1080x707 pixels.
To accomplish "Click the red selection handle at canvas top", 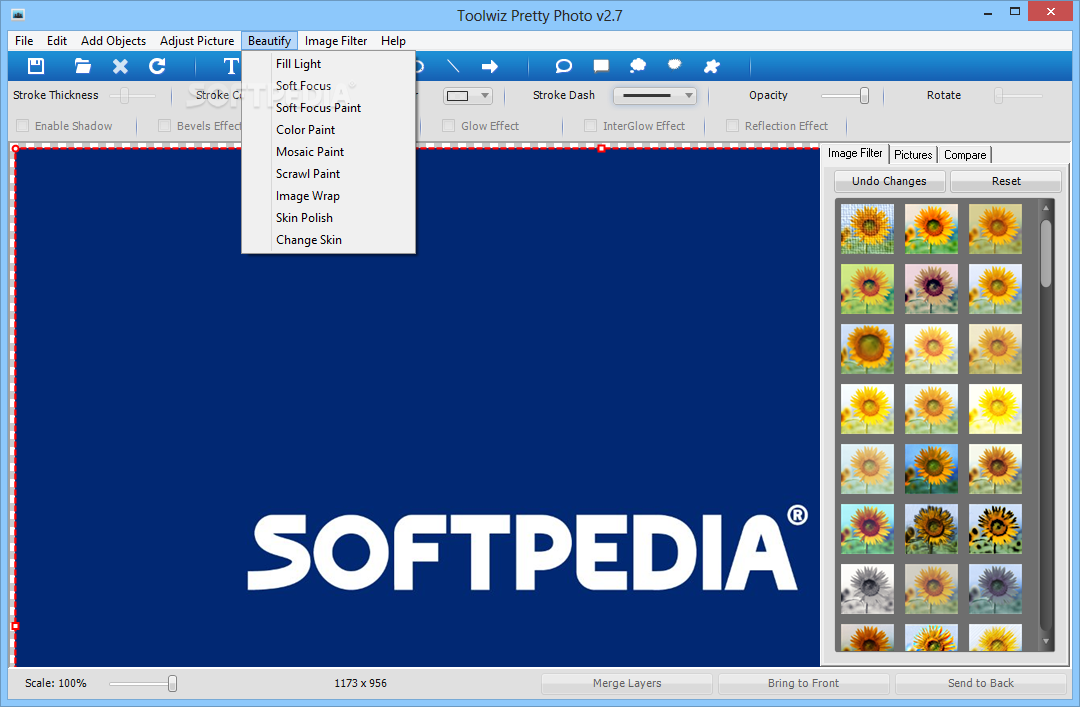I will [601, 148].
